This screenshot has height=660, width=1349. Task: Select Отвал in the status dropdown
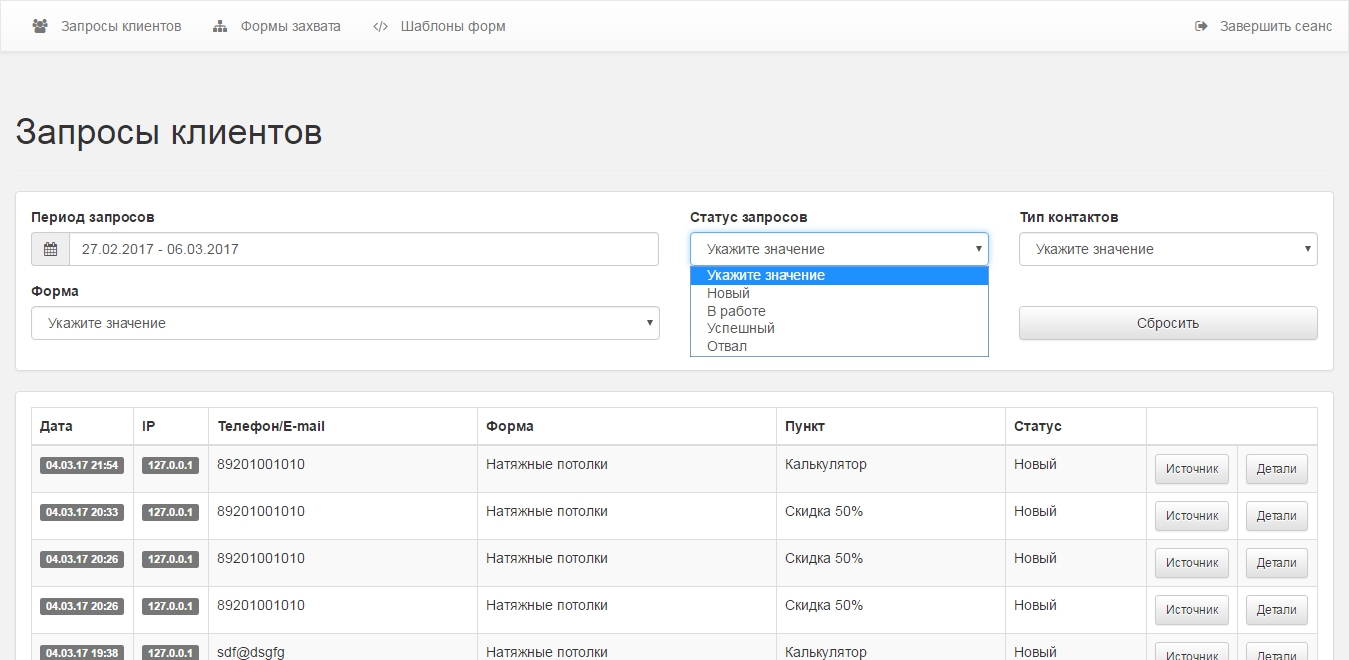click(727, 346)
